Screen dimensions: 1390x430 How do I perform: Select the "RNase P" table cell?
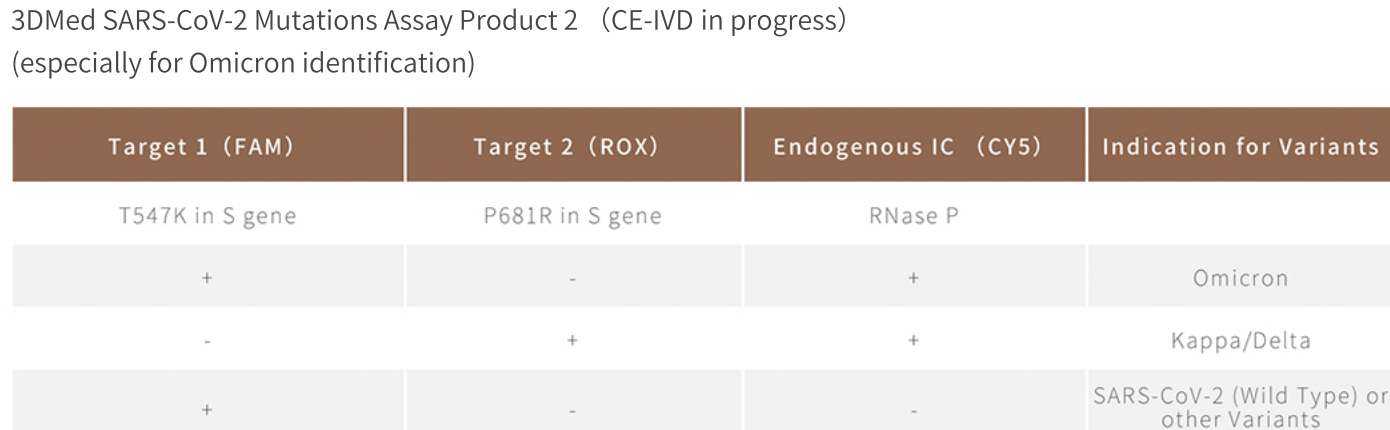click(913, 216)
